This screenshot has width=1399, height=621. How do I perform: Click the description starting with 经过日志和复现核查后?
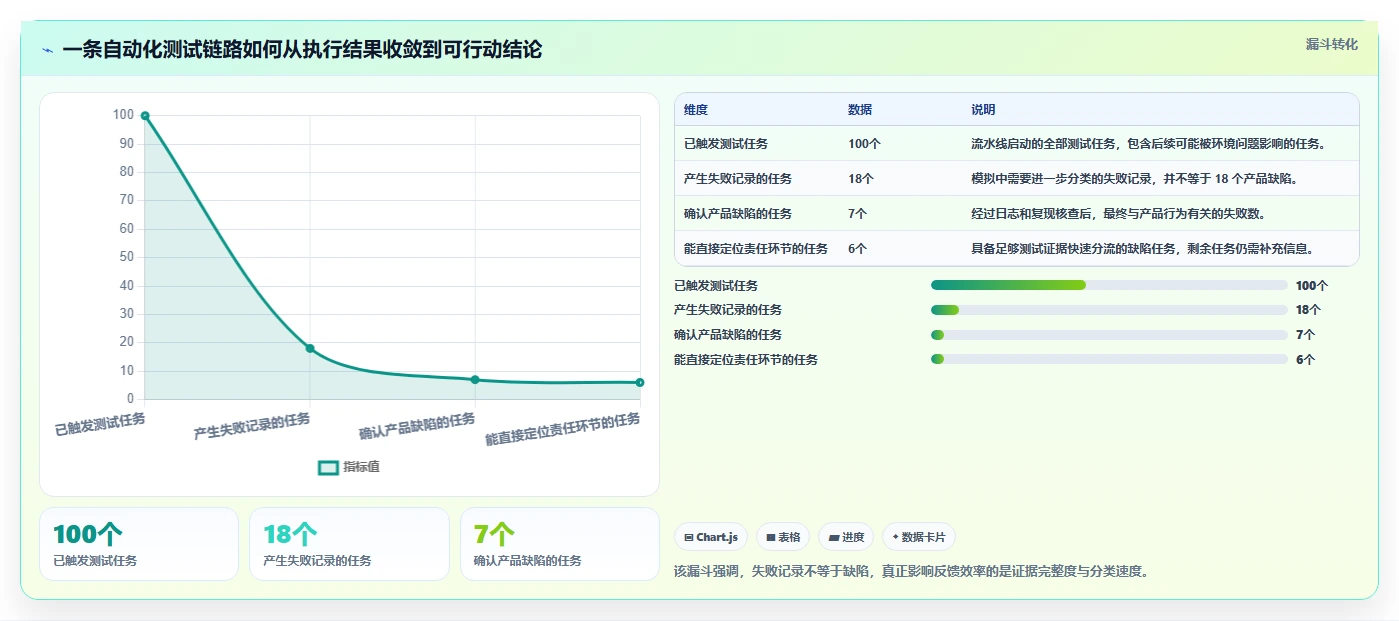click(1121, 214)
